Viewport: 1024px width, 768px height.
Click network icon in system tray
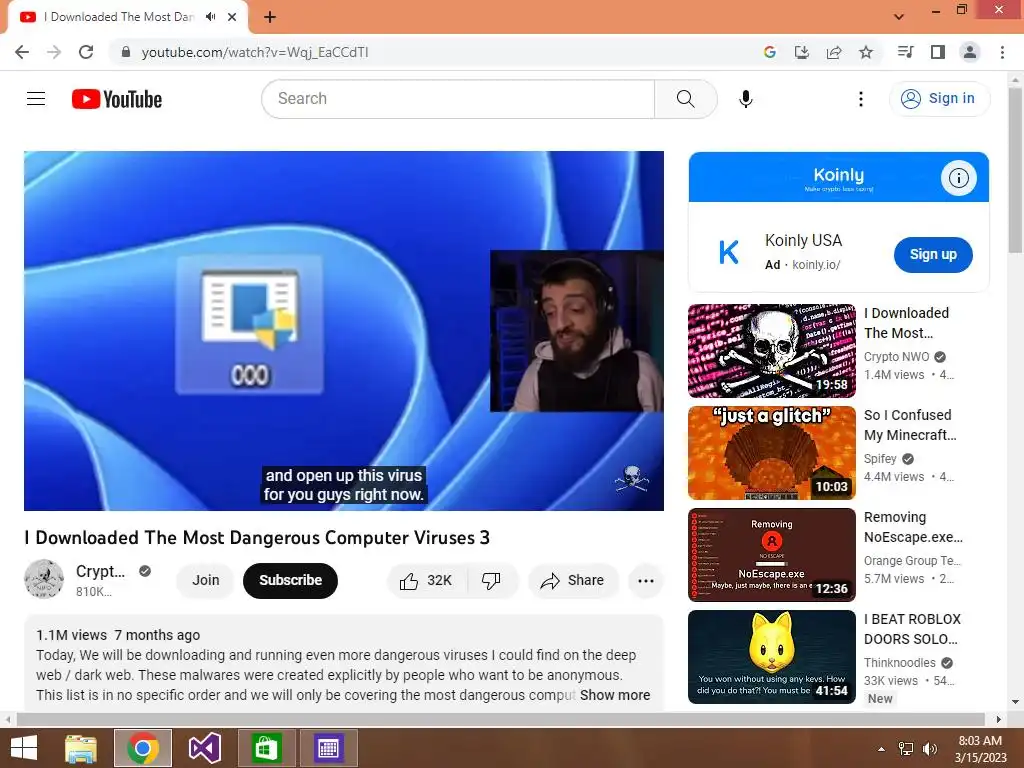[906, 749]
